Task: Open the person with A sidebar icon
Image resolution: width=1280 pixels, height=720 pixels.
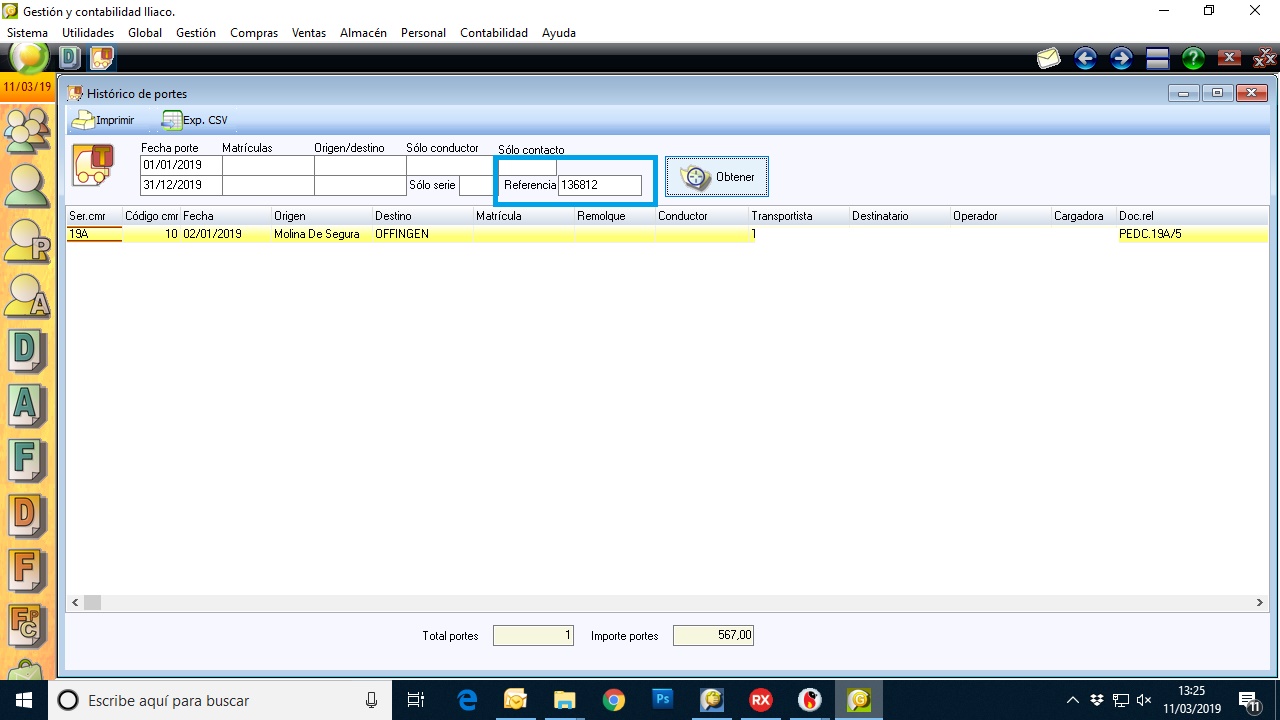Action: pos(27,297)
